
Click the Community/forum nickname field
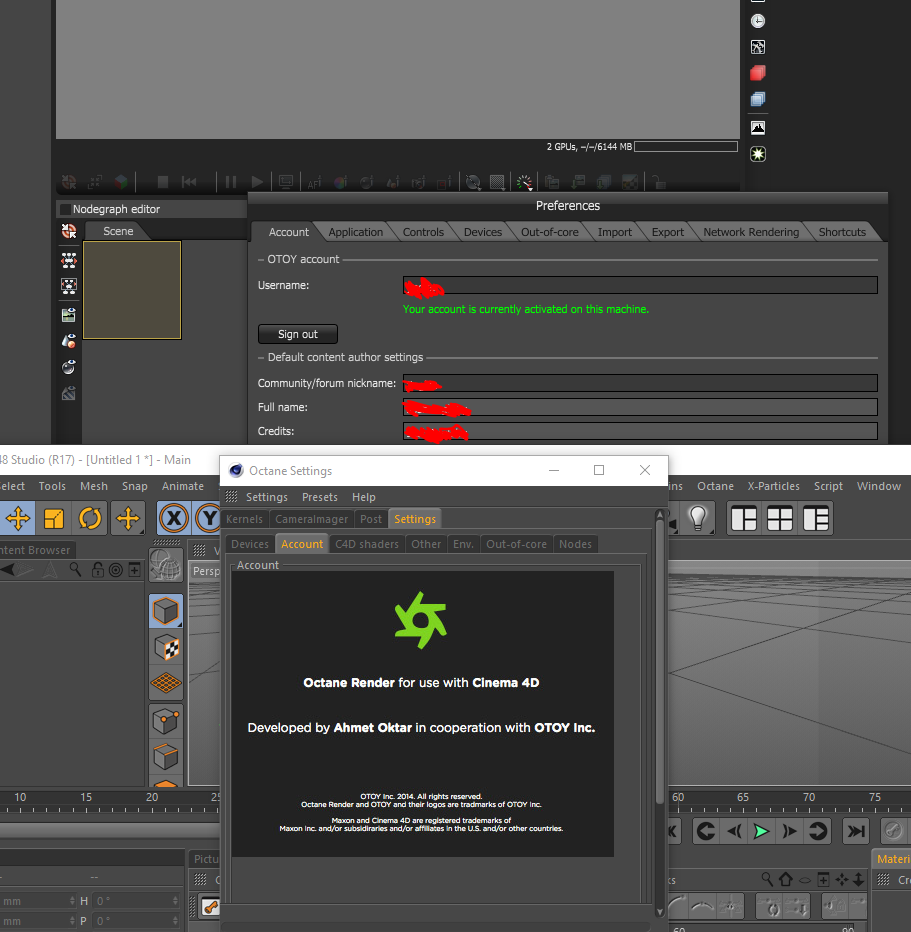(640, 383)
